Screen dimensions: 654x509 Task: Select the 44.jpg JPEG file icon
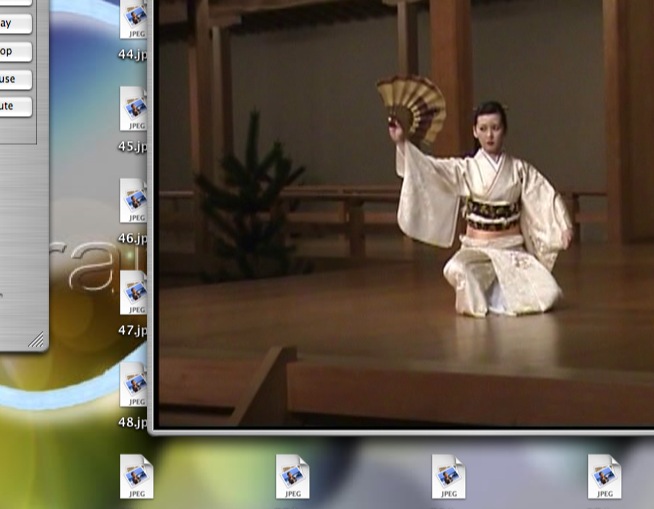(x=133, y=19)
